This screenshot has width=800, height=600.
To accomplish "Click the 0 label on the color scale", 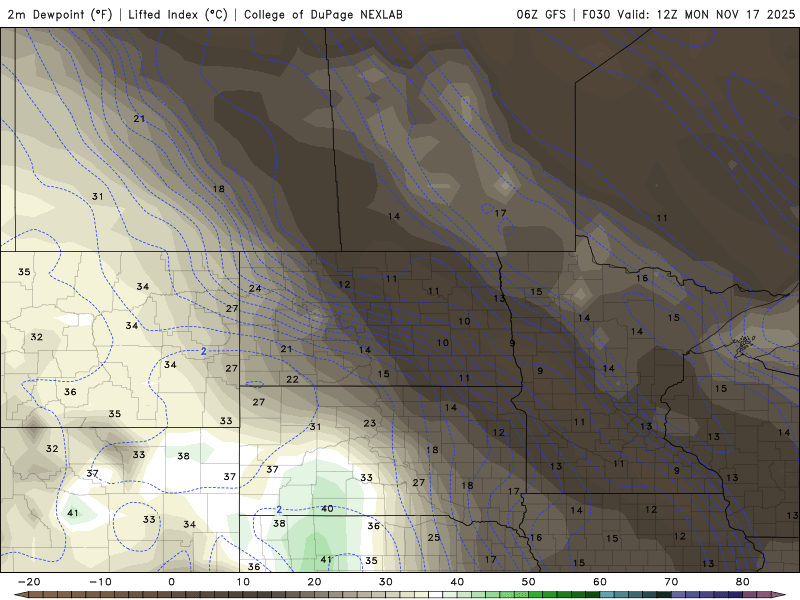I will pyautogui.click(x=171, y=582).
